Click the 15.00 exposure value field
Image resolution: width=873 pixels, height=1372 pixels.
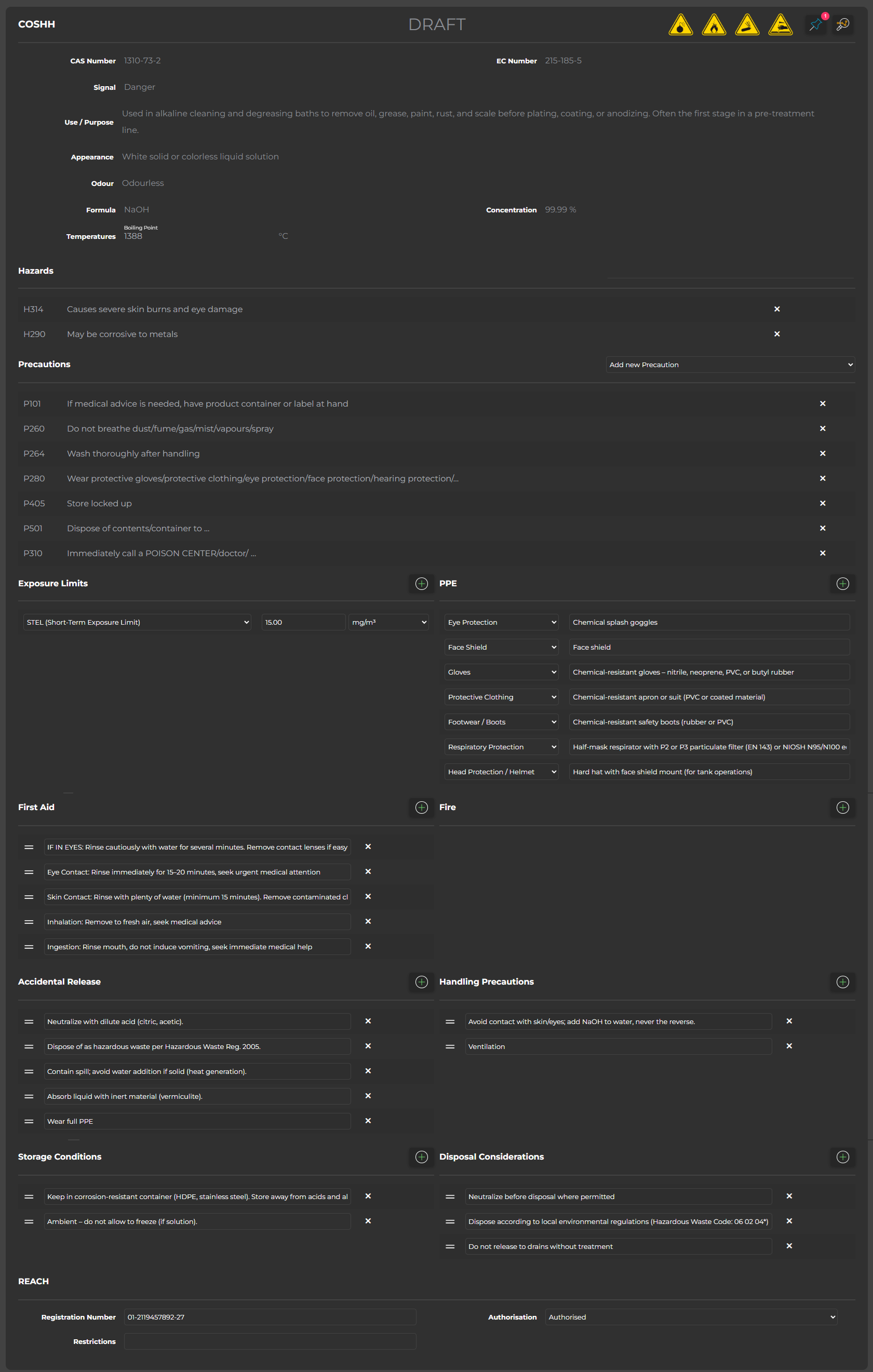(303, 623)
